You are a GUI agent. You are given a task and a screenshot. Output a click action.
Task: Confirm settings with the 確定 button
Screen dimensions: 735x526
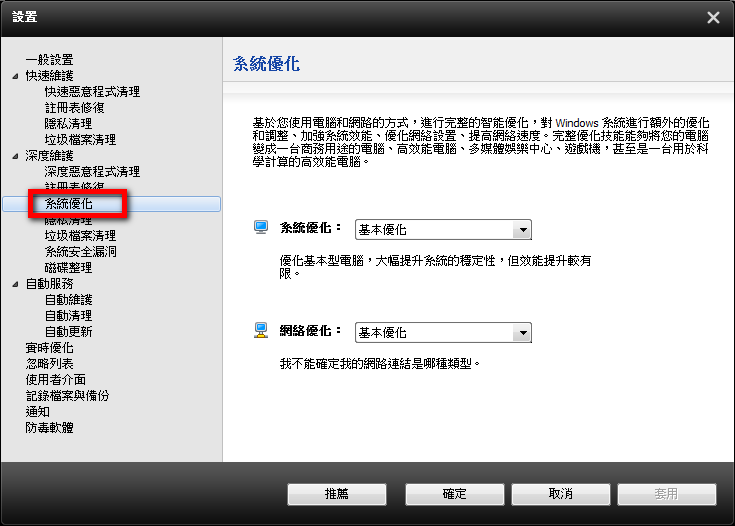pos(454,494)
